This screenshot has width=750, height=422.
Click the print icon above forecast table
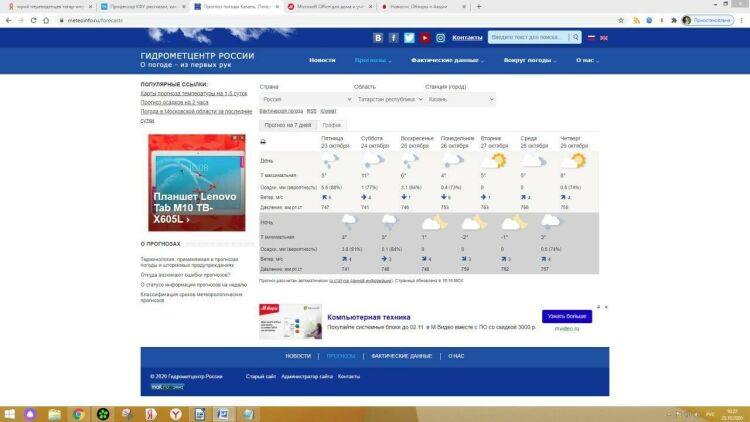[x=264, y=142]
